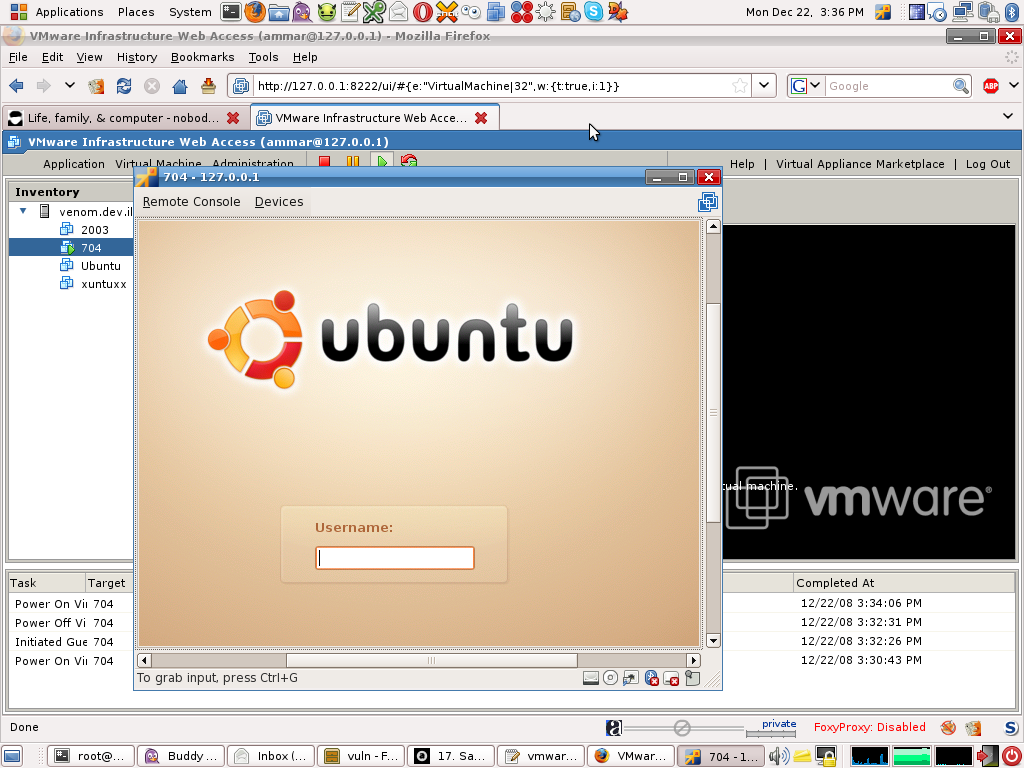Click the private slider in status bar

pyautogui.click(x=771, y=728)
